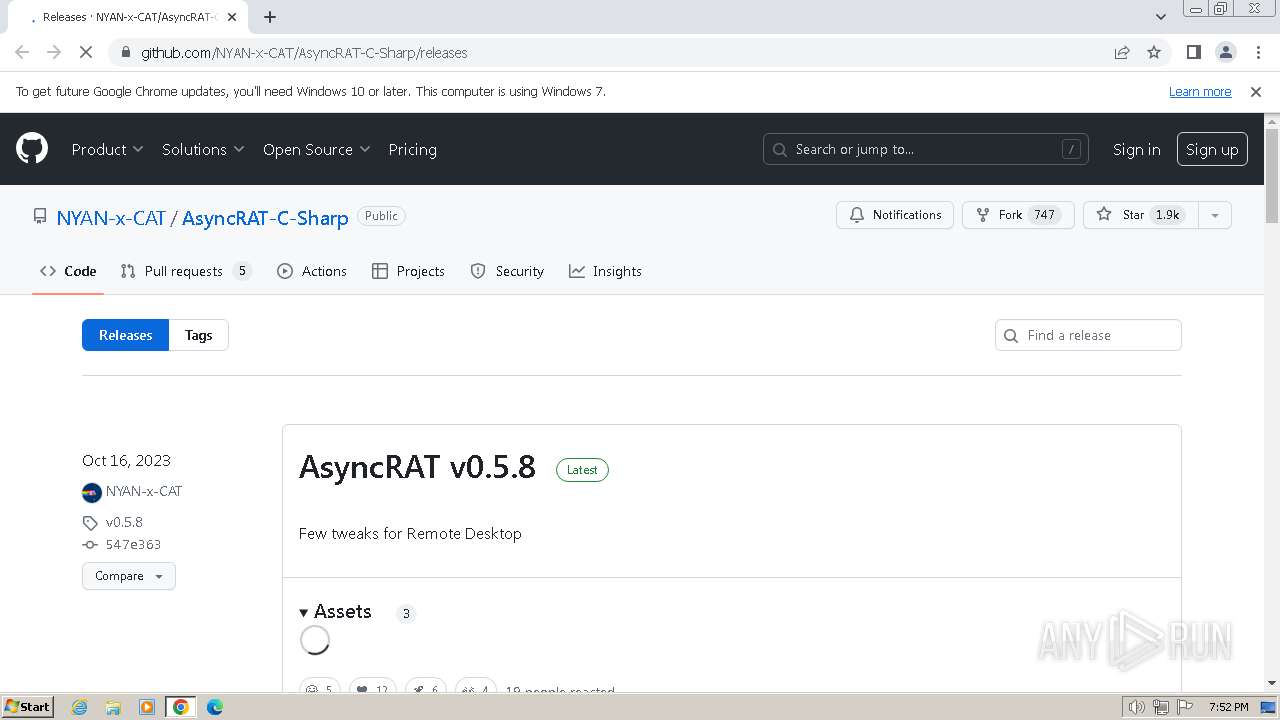Expand the Product menu
The image size is (1280, 720).
[107, 149]
